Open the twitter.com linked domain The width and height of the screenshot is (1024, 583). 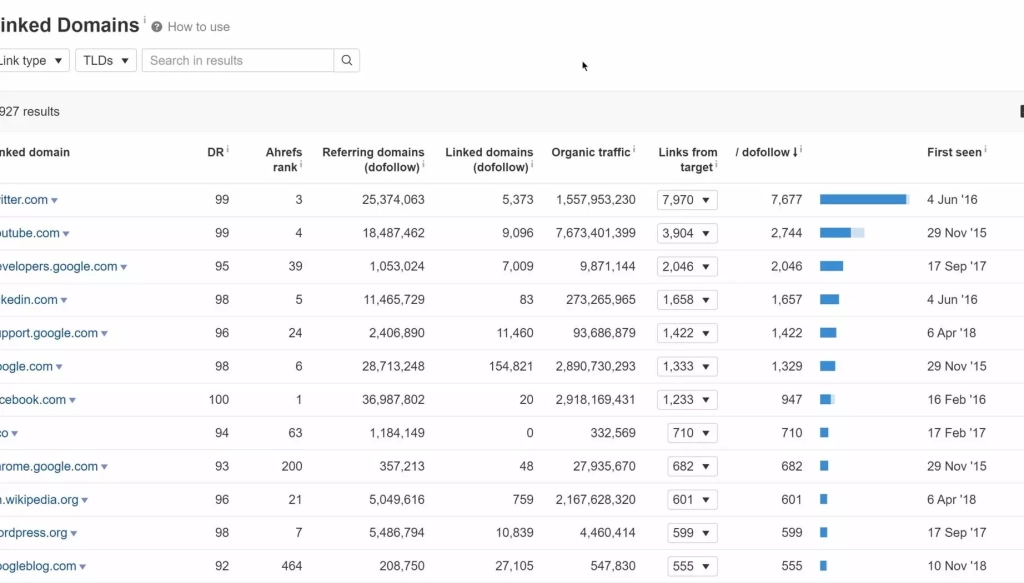point(24,200)
